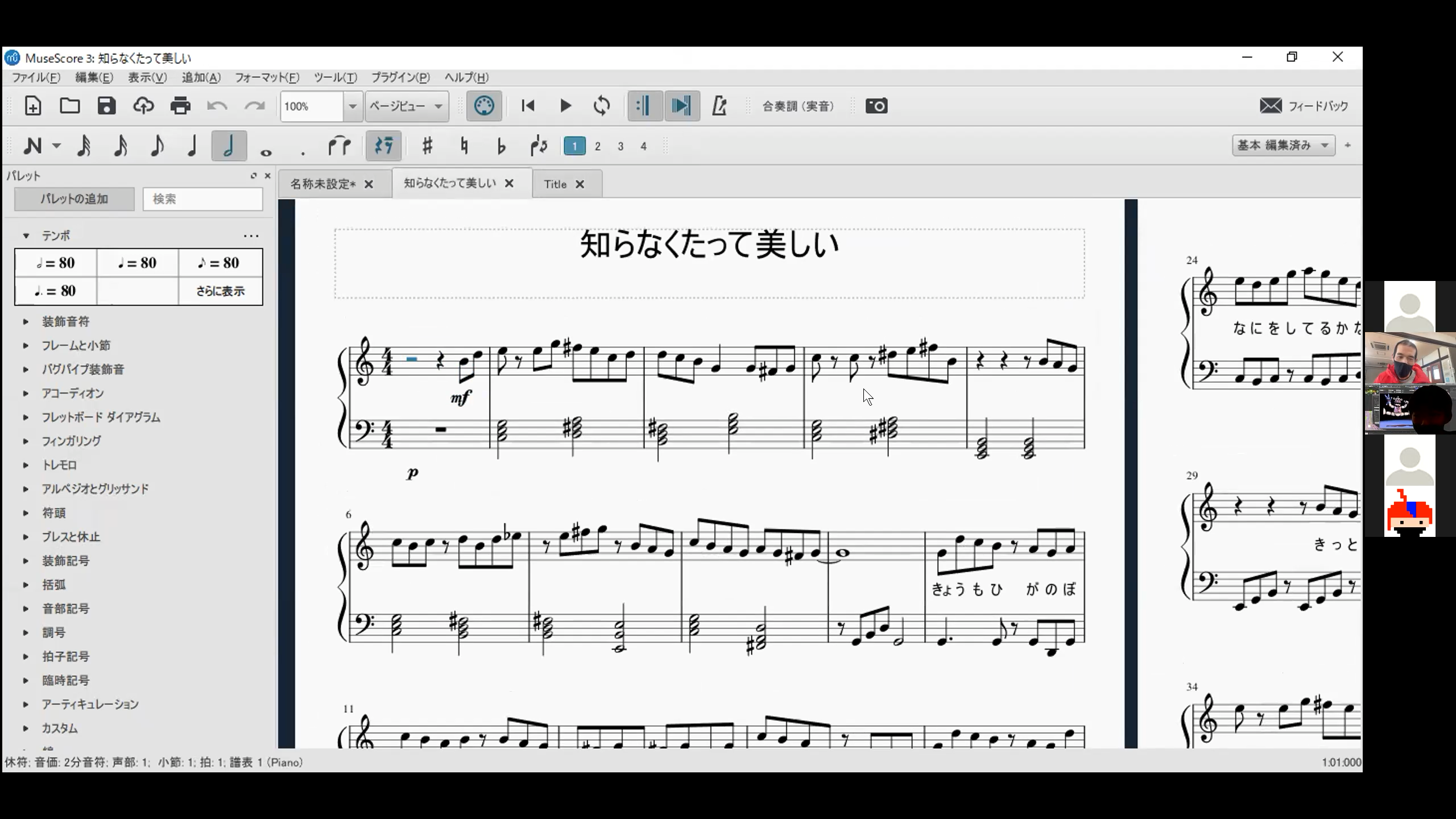Select voice 3
The height and width of the screenshot is (819, 1456).
pyautogui.click(x=621, y=146)
